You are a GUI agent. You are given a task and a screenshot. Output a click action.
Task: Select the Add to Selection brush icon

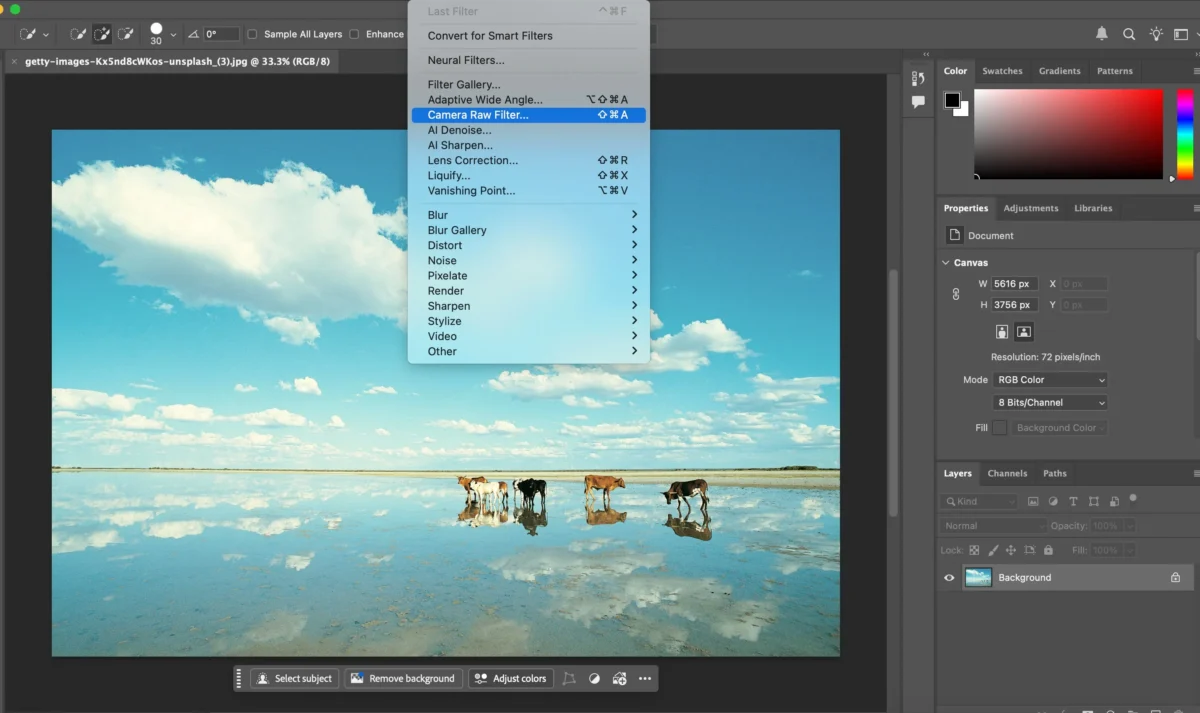pyautogui.click(x=101, y=34)
